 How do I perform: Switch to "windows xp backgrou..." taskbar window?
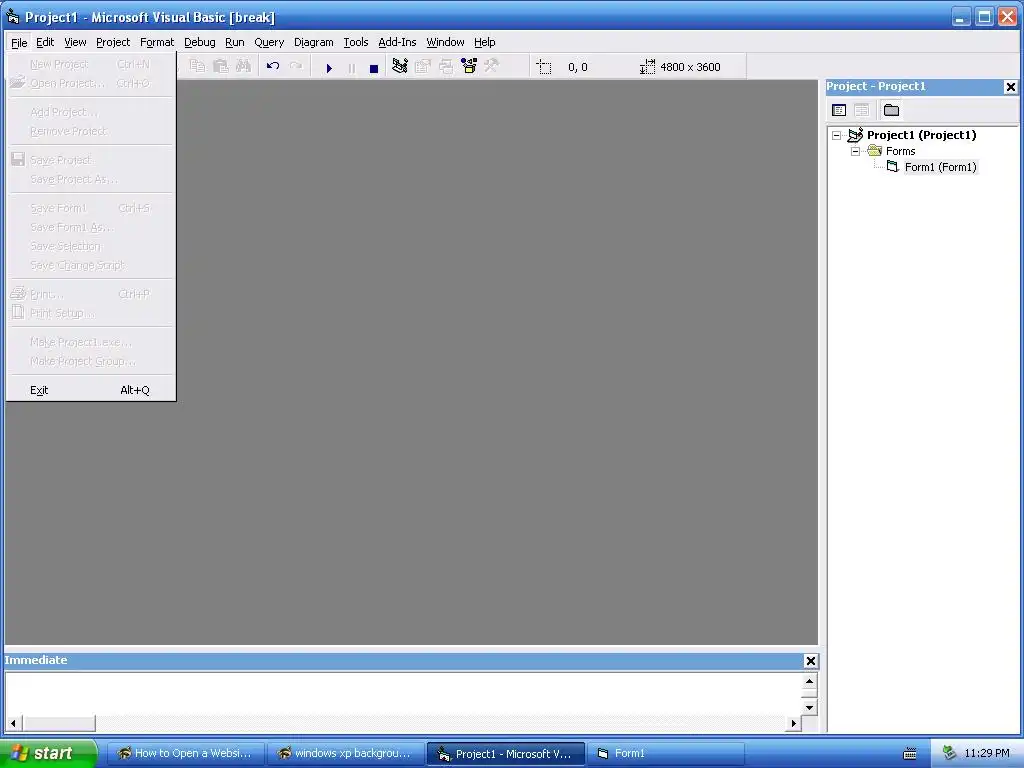345,754
